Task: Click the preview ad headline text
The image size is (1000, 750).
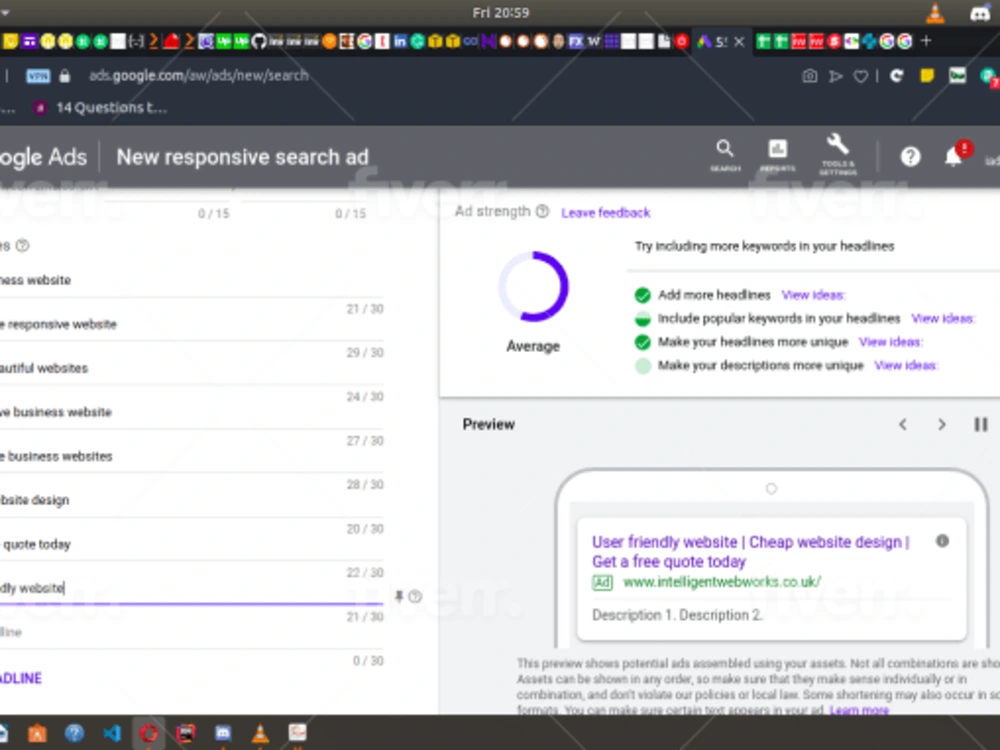Action: (751, 552)
